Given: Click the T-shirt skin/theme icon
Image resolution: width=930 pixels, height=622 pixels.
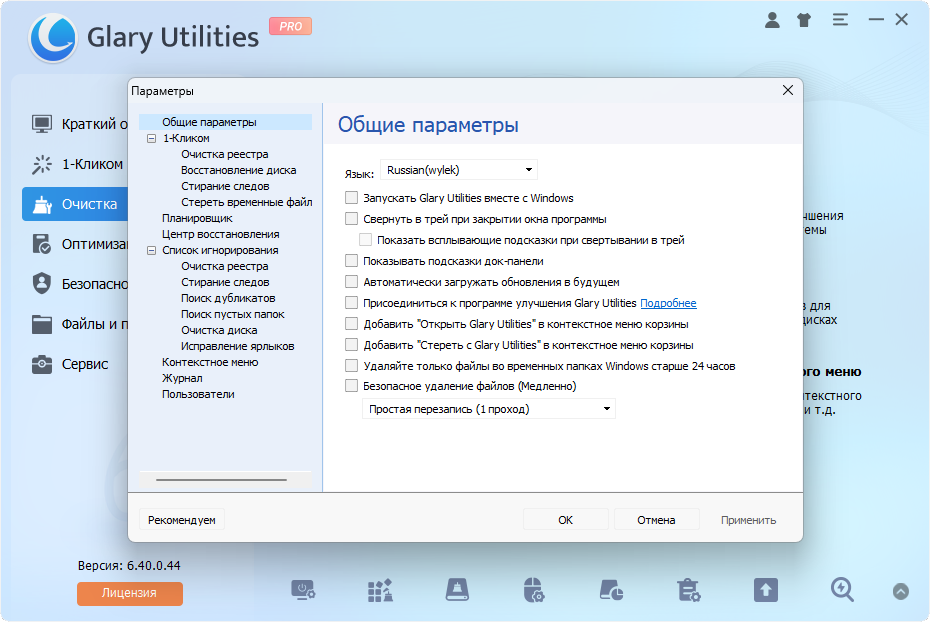Looking at the screenshot, I should 805,20.
